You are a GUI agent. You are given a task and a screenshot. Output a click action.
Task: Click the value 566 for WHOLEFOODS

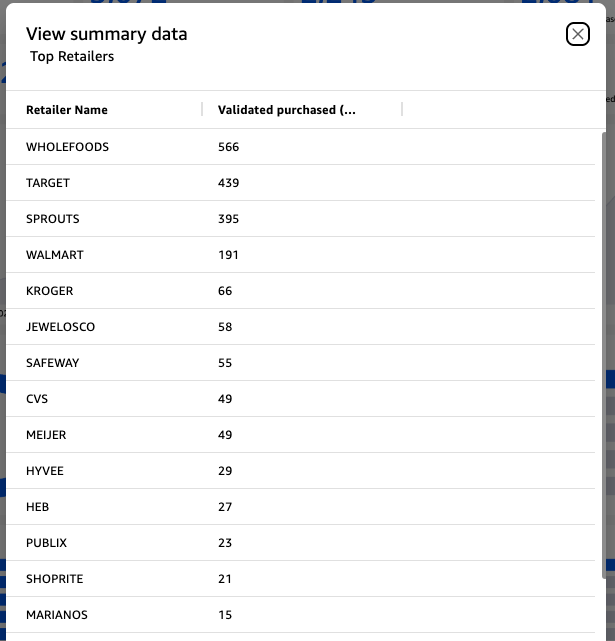pos(228,147)
